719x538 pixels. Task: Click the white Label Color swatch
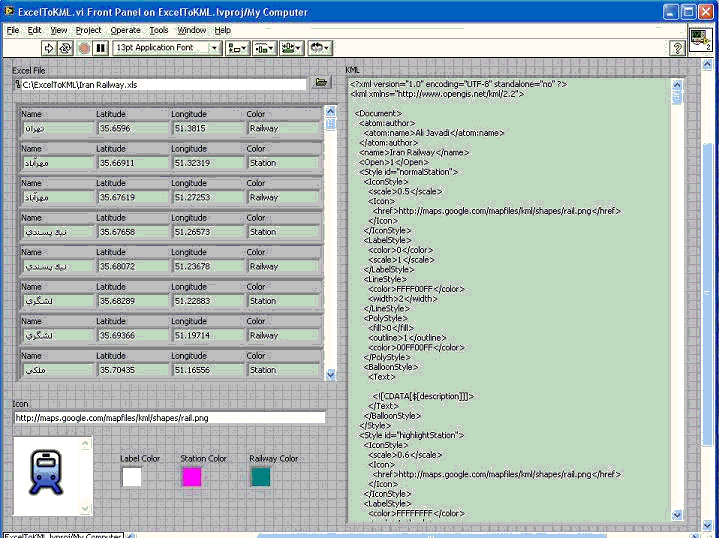[131, 477]
